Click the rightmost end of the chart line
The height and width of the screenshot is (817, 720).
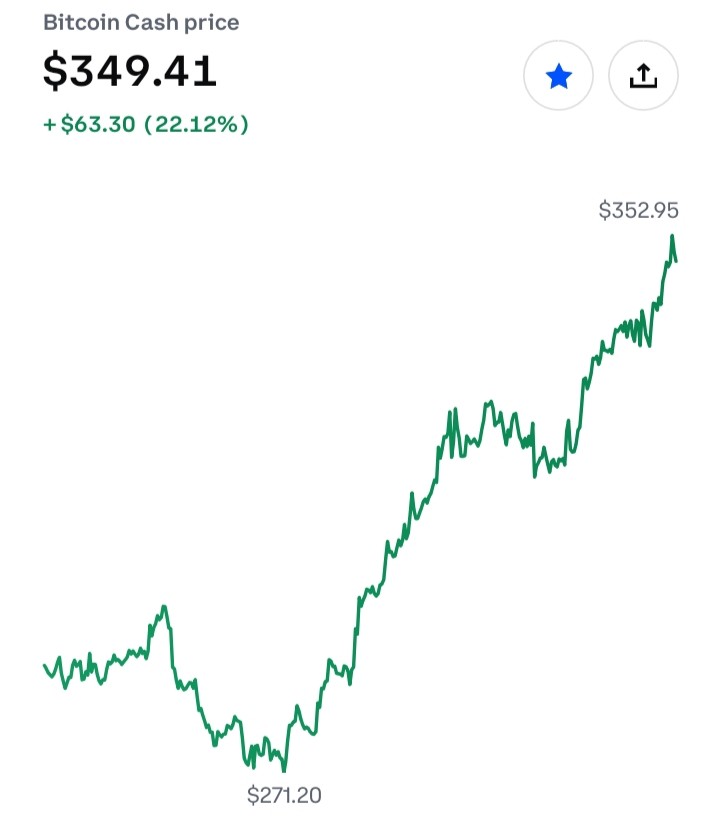tap(676, 261)
